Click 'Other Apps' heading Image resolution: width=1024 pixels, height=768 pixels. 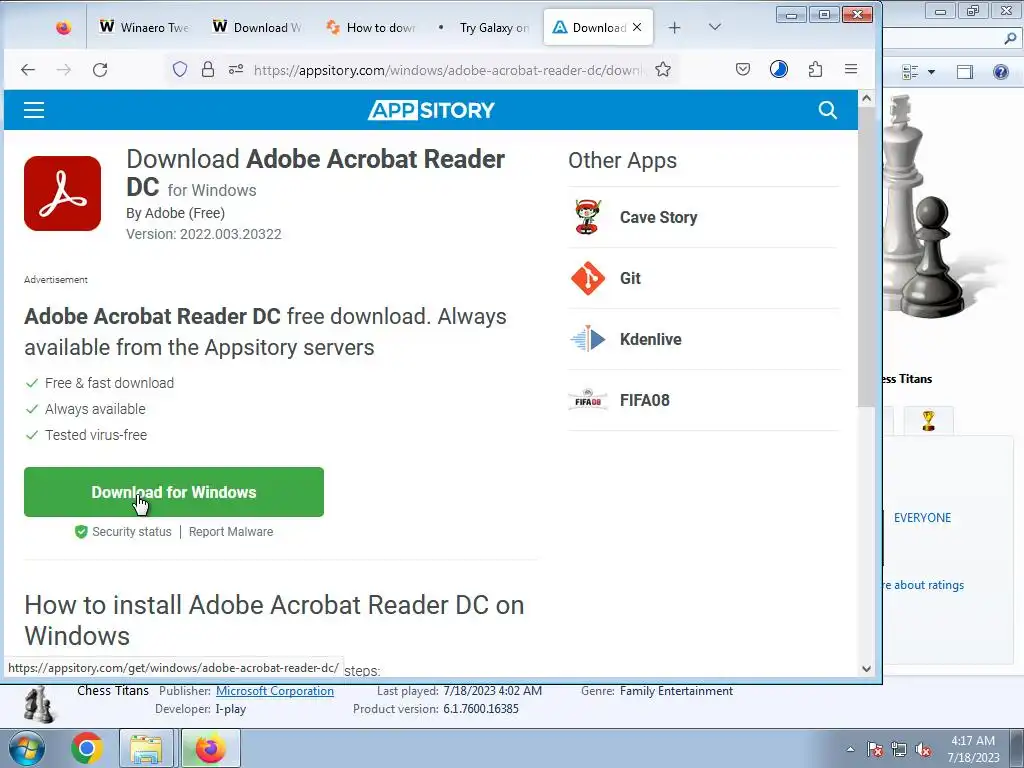tap(622, 161)
